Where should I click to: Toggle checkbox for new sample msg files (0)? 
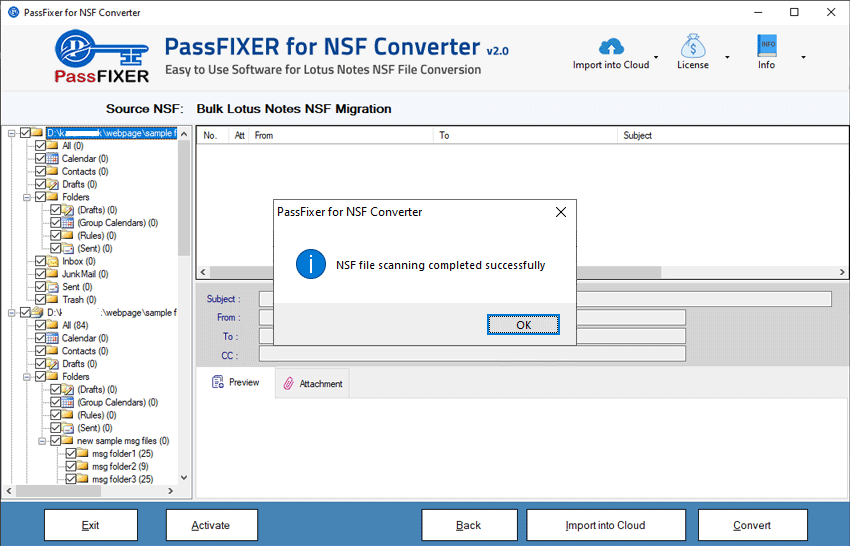click(55, 440)
